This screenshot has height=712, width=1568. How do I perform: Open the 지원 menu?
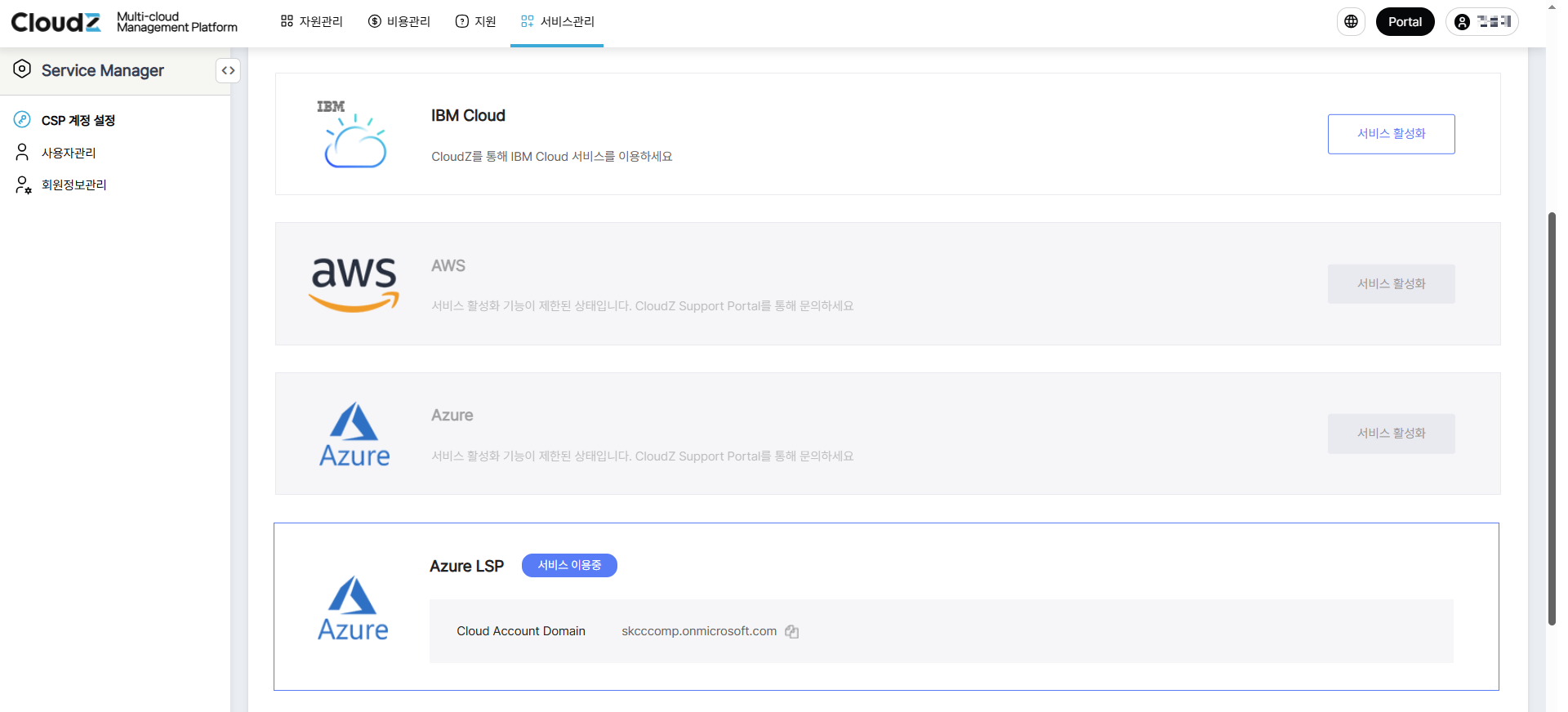(x=475, y=22)
